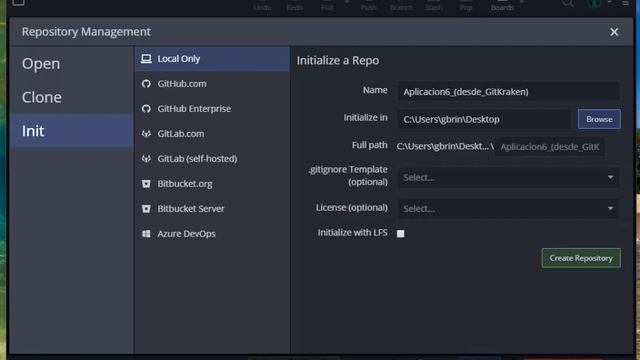Click the Bitbucket Server bucket icon
Viewport: 640px width, 360px height.
146,209
